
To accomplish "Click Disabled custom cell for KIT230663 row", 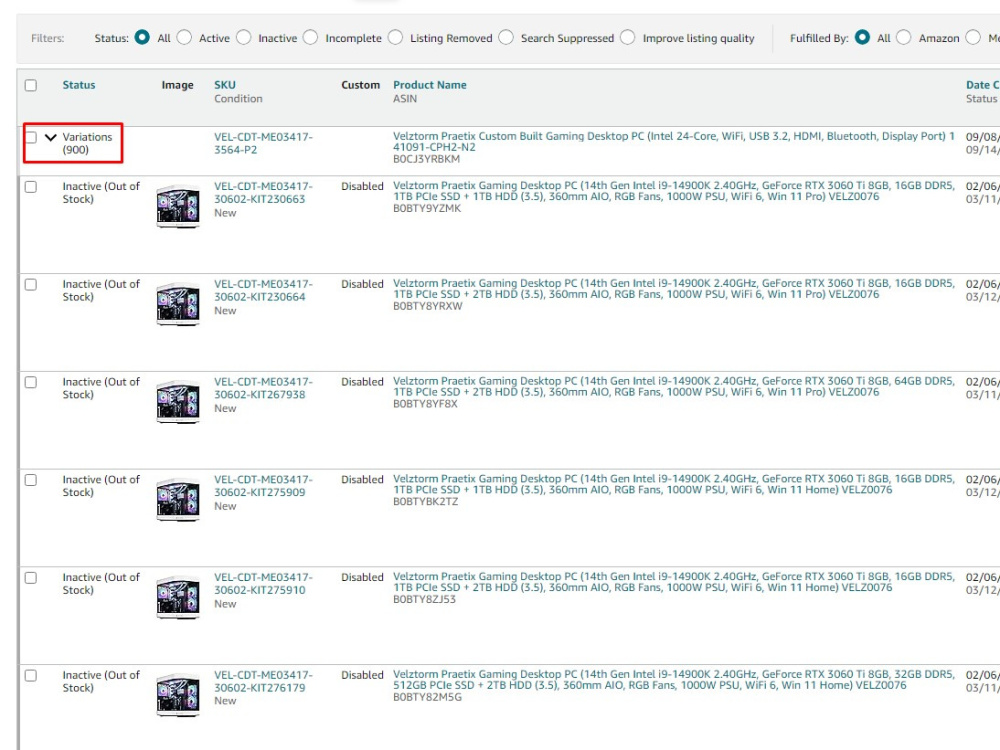I will (362, 186).
